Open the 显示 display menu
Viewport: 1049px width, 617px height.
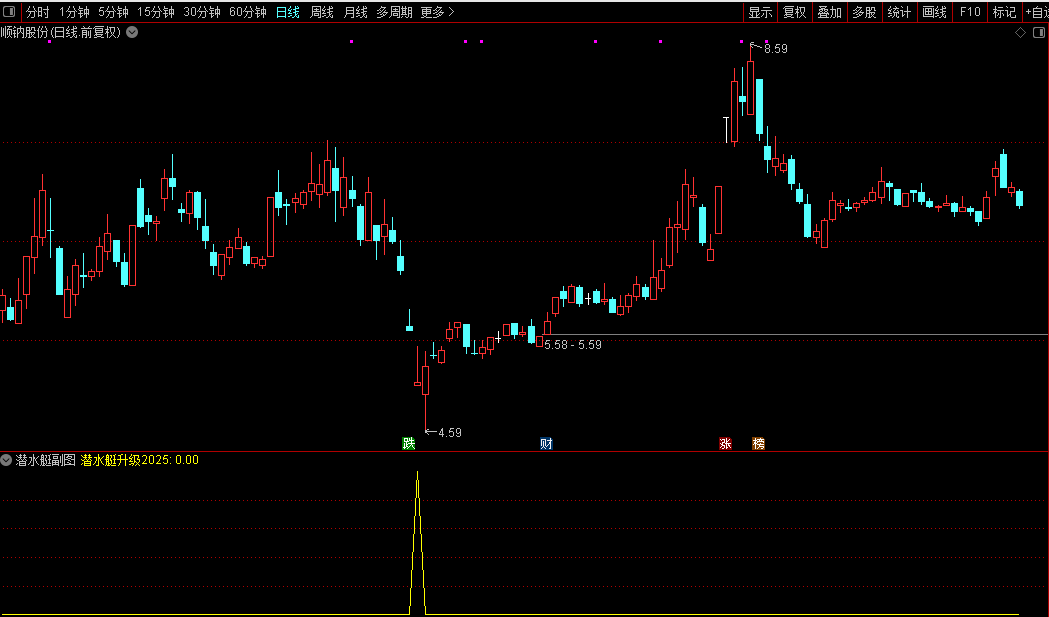(x=760, y=12)
